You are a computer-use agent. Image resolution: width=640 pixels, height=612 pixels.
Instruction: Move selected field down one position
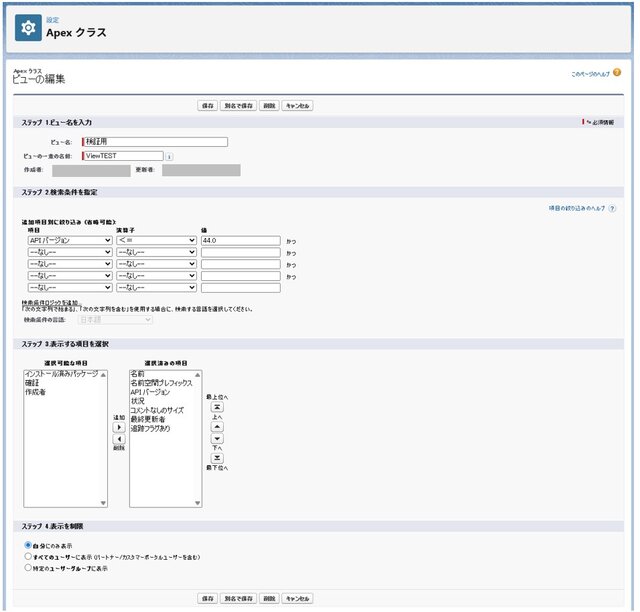point(217,438)
